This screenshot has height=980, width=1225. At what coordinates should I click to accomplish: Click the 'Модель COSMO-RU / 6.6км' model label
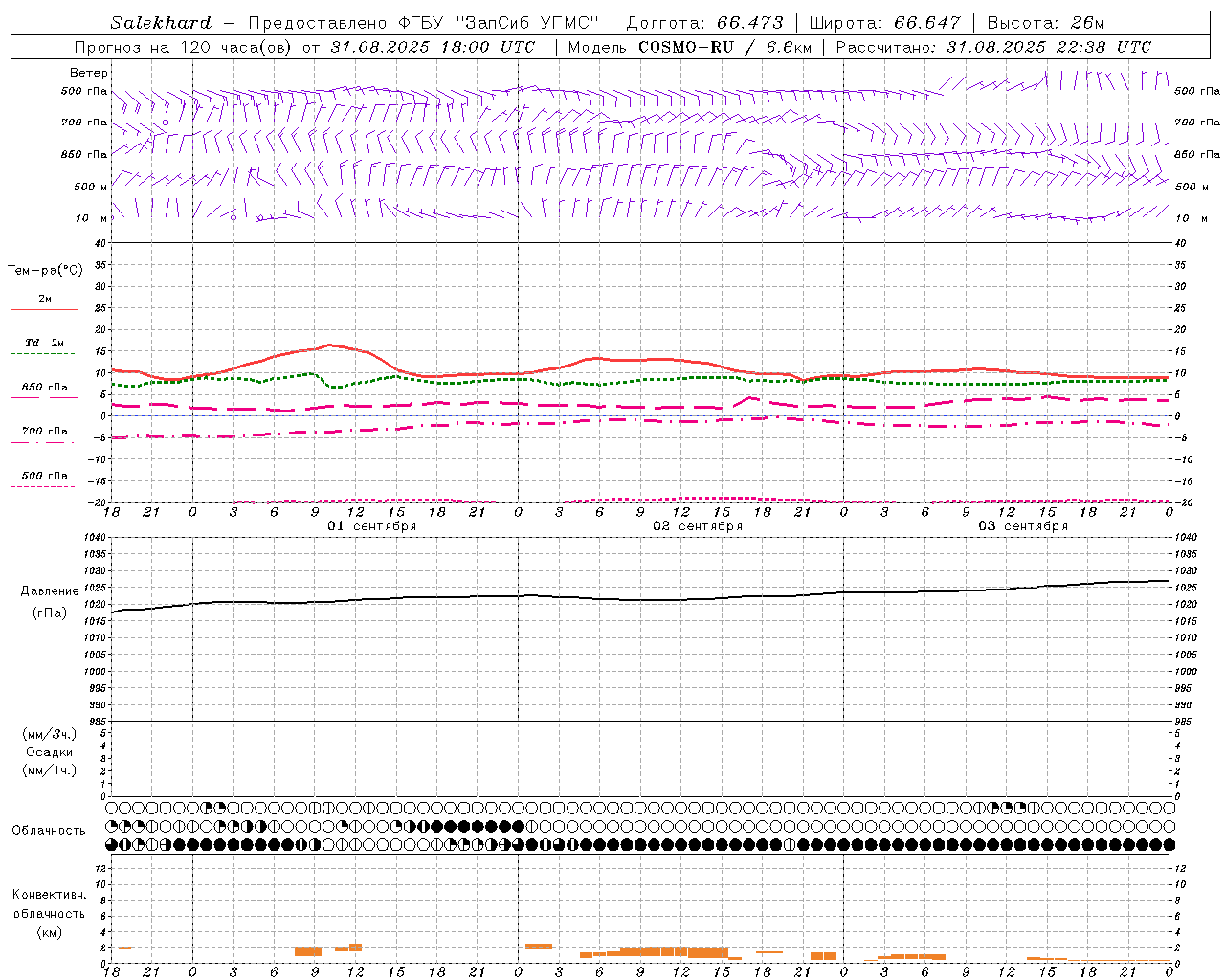(689, 47)
